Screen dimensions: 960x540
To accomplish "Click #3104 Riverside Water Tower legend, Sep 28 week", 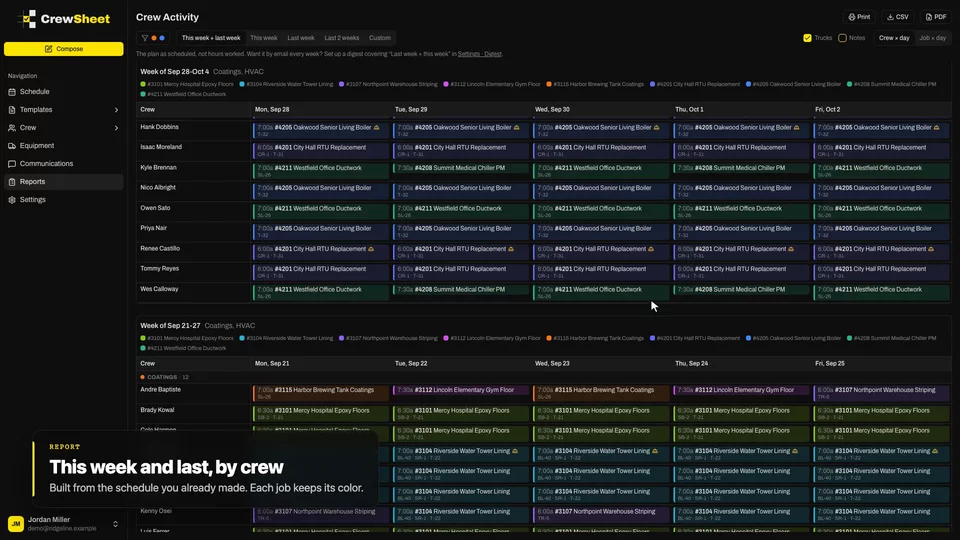I will [x=286, y=84].
